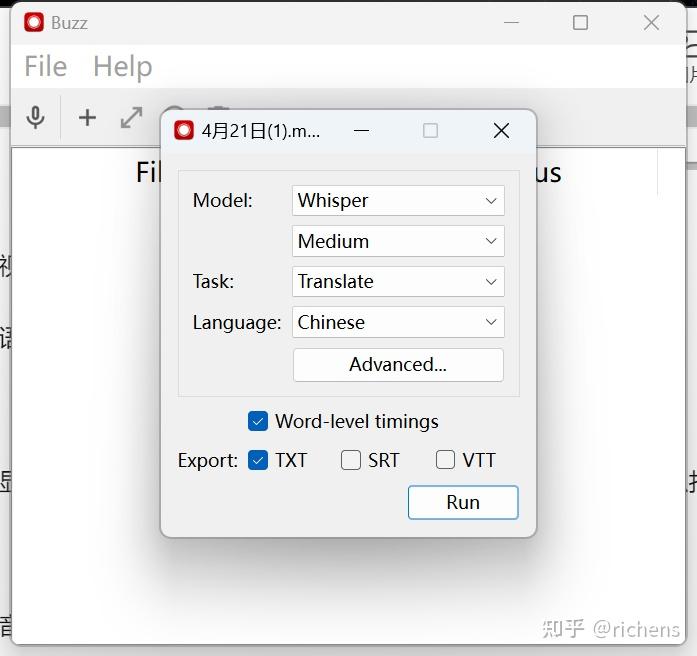Click the Buzz red app logo

pos(34,22)
